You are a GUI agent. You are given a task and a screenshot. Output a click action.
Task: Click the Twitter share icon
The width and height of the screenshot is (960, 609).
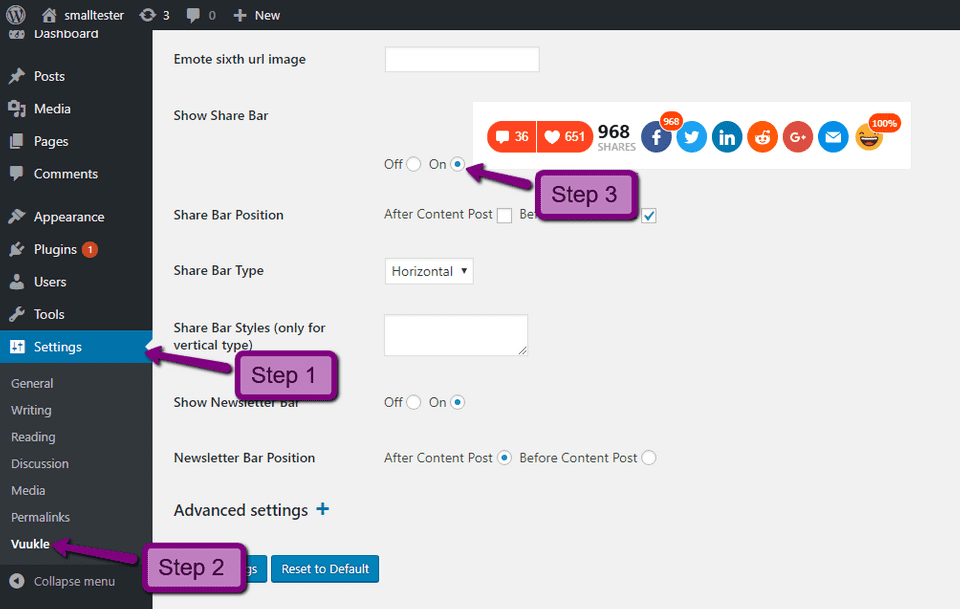691,136
